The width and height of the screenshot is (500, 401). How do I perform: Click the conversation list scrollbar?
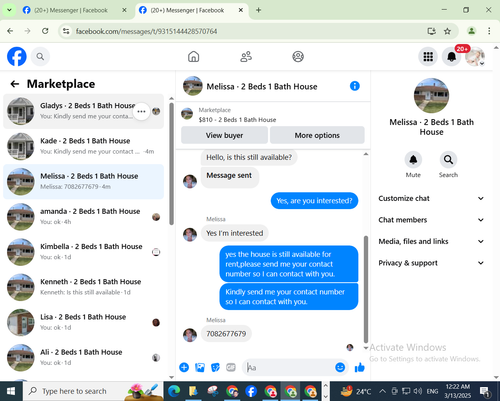171,164
